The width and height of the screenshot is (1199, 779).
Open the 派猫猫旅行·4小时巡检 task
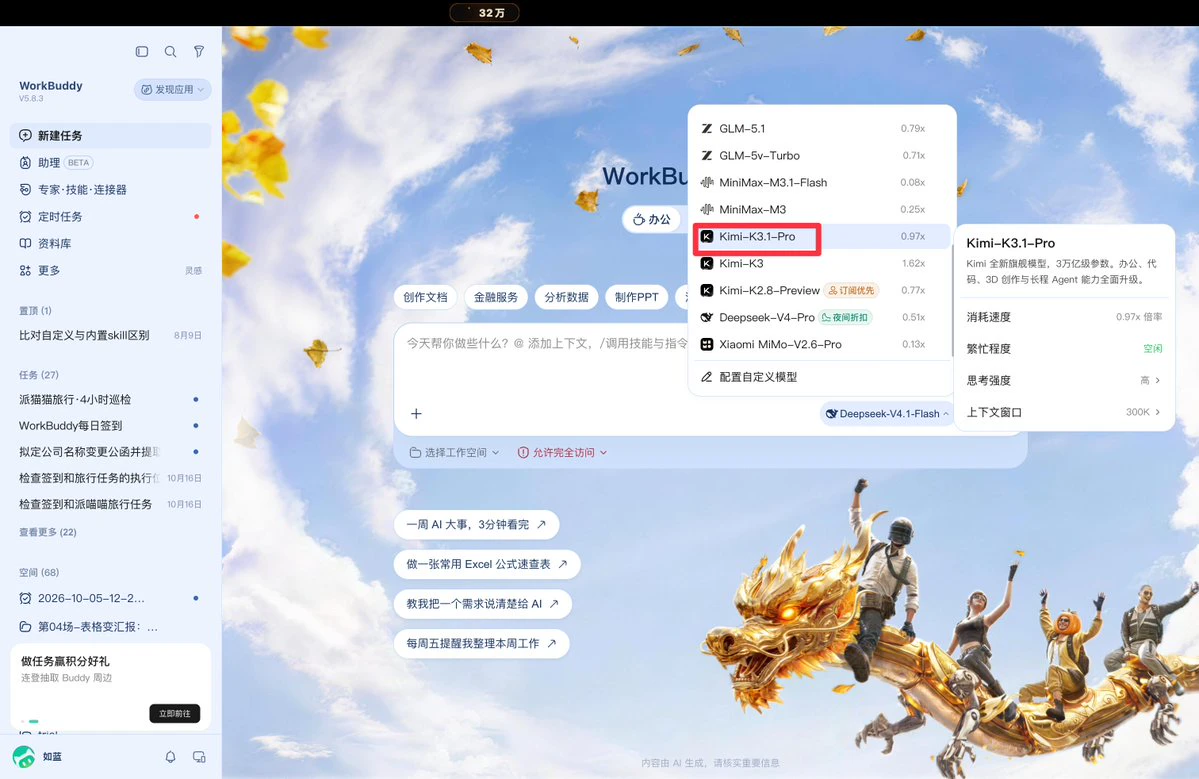[111, 399]
